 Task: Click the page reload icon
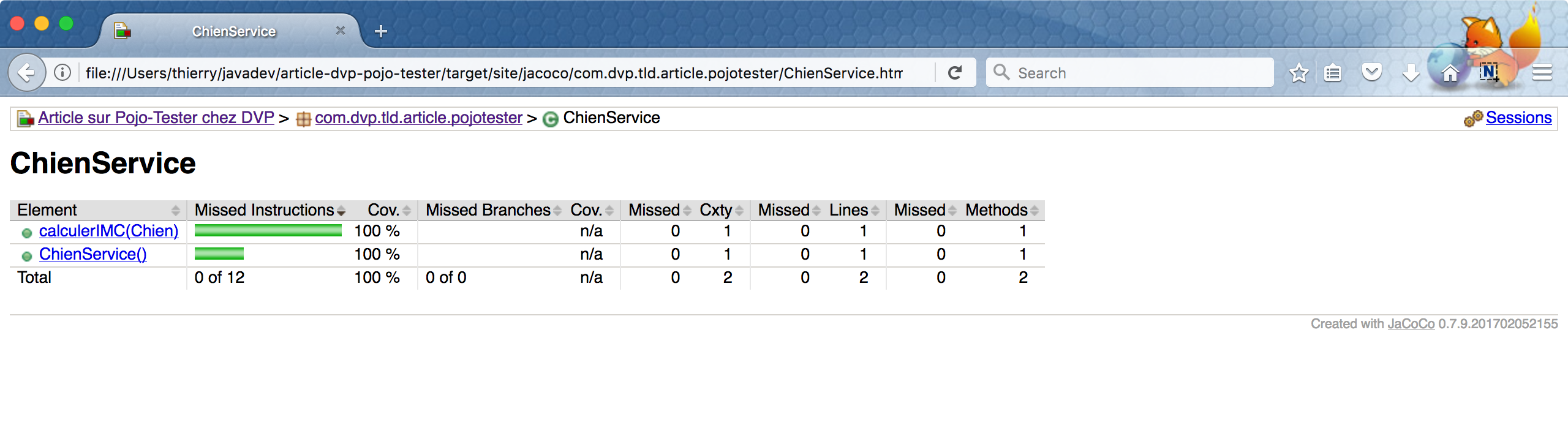point(955,73)
